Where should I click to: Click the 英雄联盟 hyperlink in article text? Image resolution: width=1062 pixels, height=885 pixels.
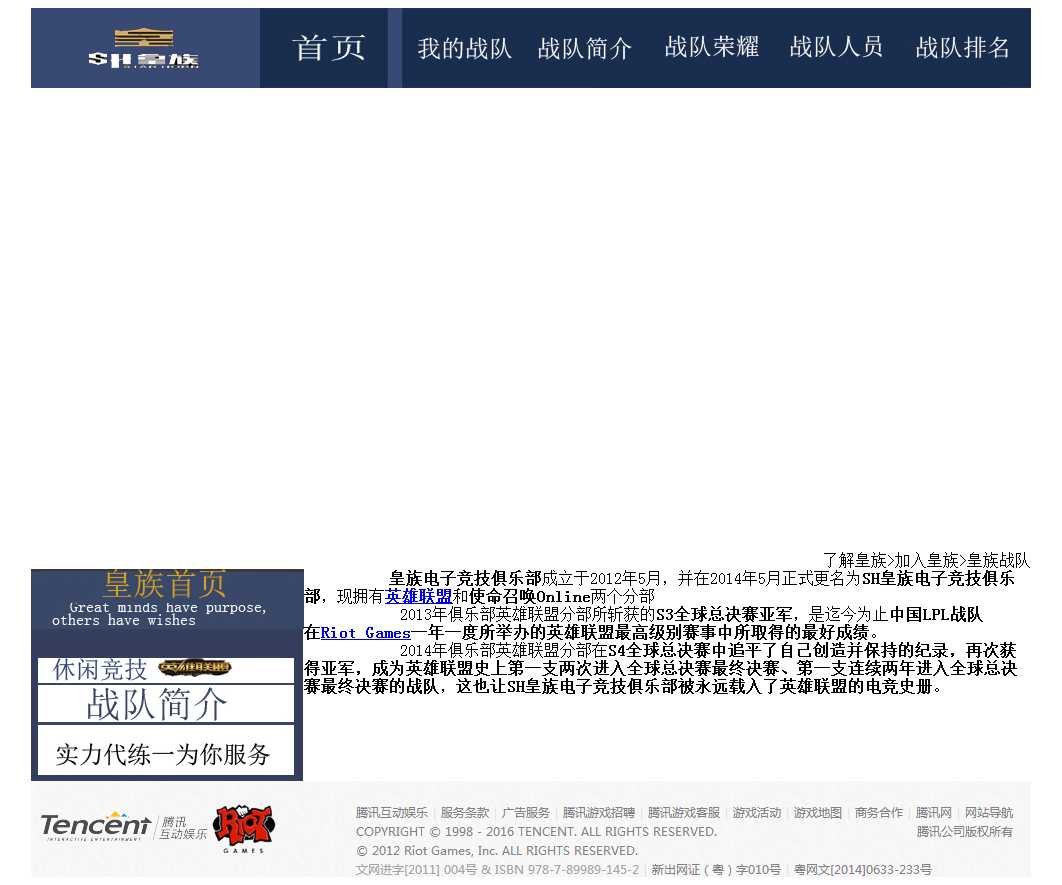tap(418, 597)
